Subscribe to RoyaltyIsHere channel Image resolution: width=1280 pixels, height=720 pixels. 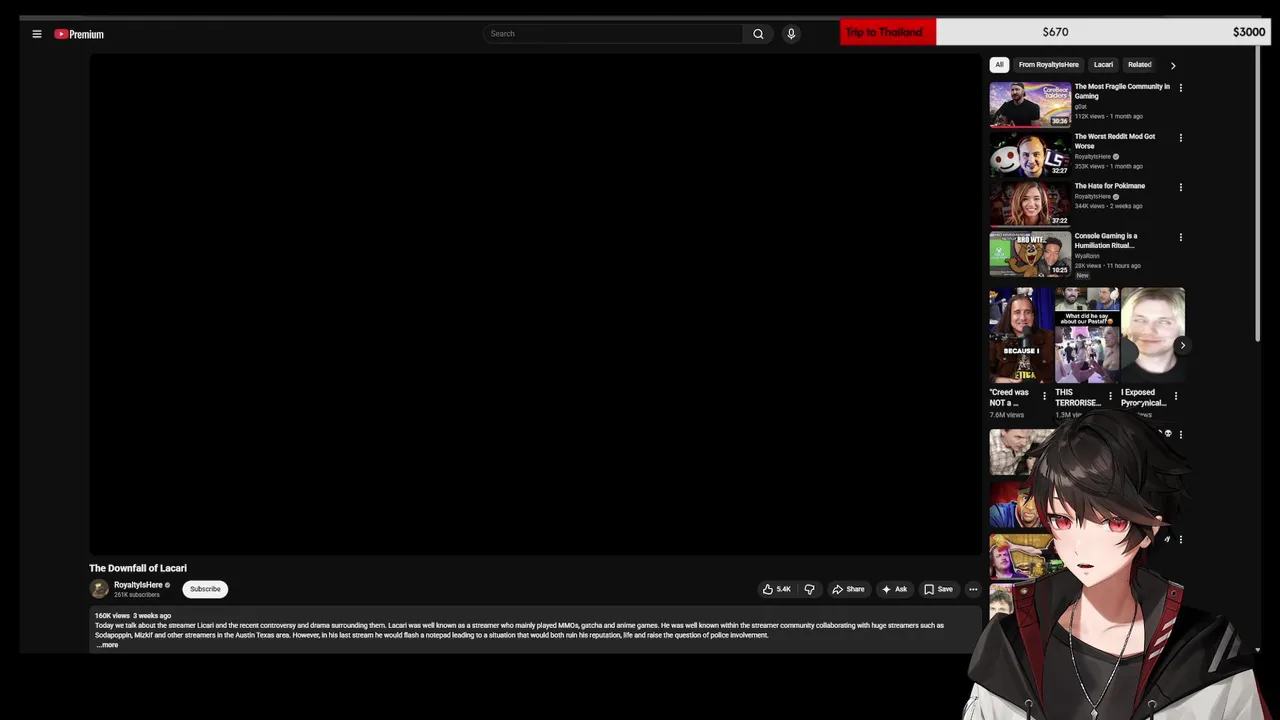tap(205, 589)
